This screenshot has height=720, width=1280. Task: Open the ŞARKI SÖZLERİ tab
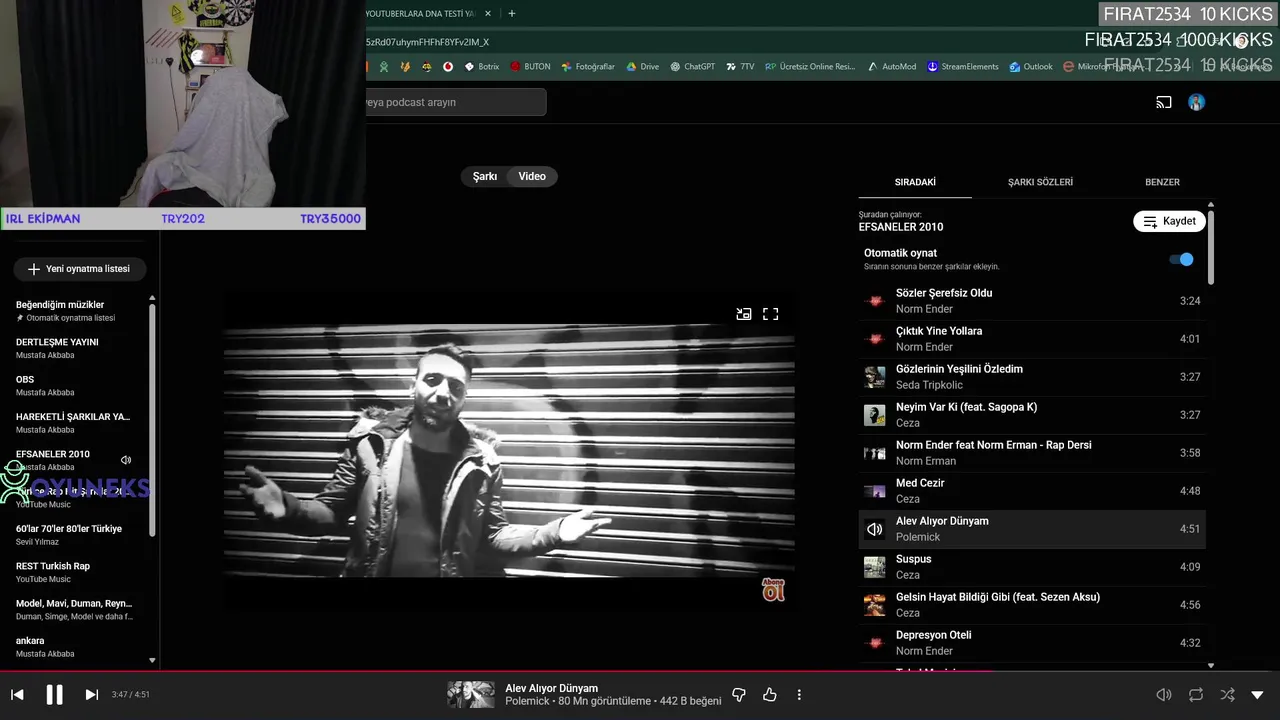pyautogui.click(x=1040, y=182)
